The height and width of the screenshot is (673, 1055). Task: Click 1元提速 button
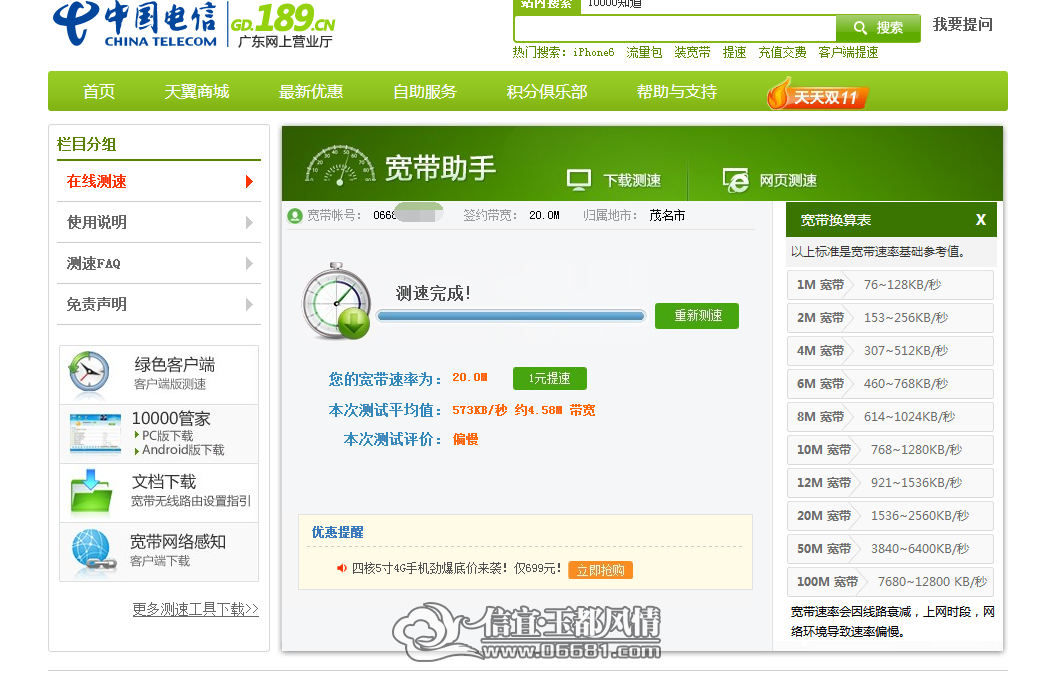[550, 378]
